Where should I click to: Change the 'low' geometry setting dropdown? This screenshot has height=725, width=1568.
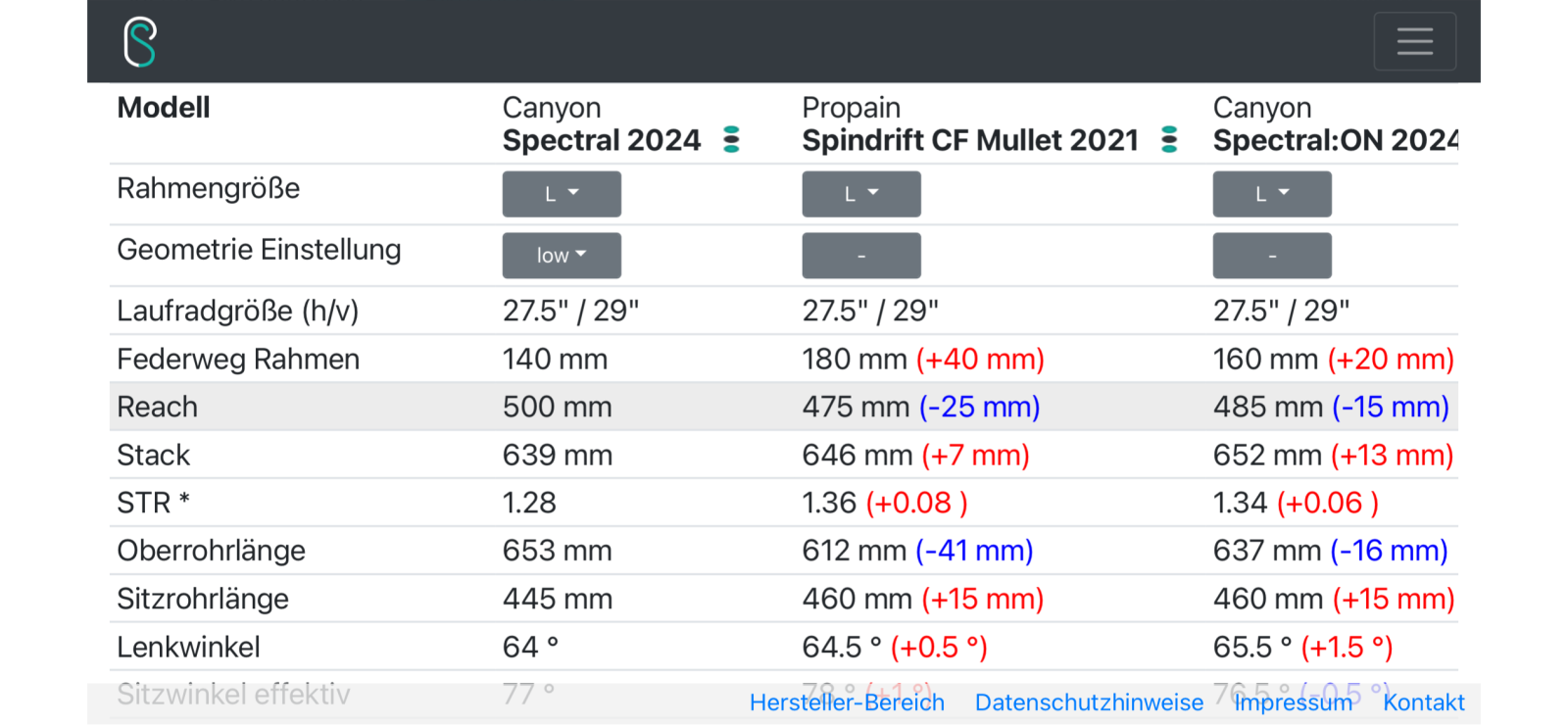point(562,256)
